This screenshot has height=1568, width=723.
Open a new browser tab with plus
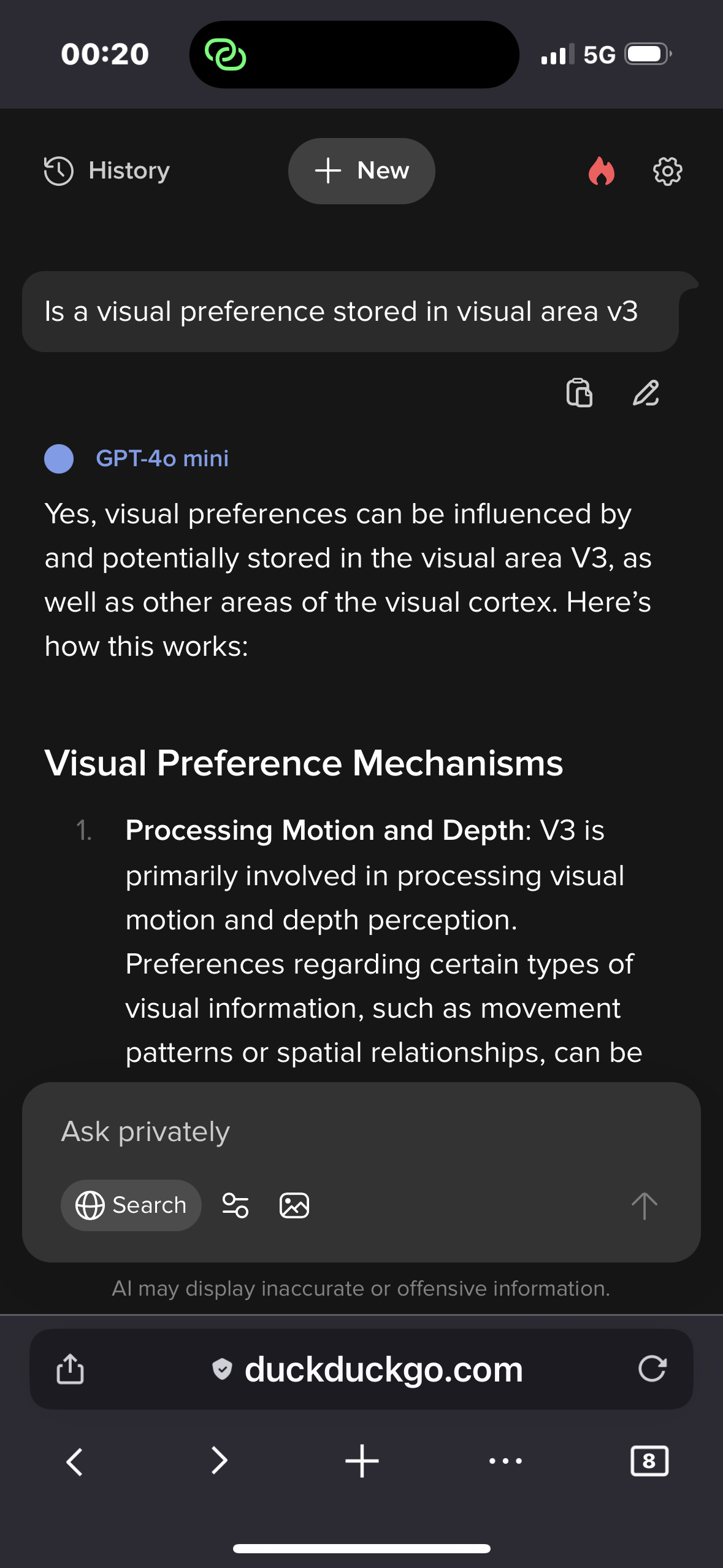362,1461
